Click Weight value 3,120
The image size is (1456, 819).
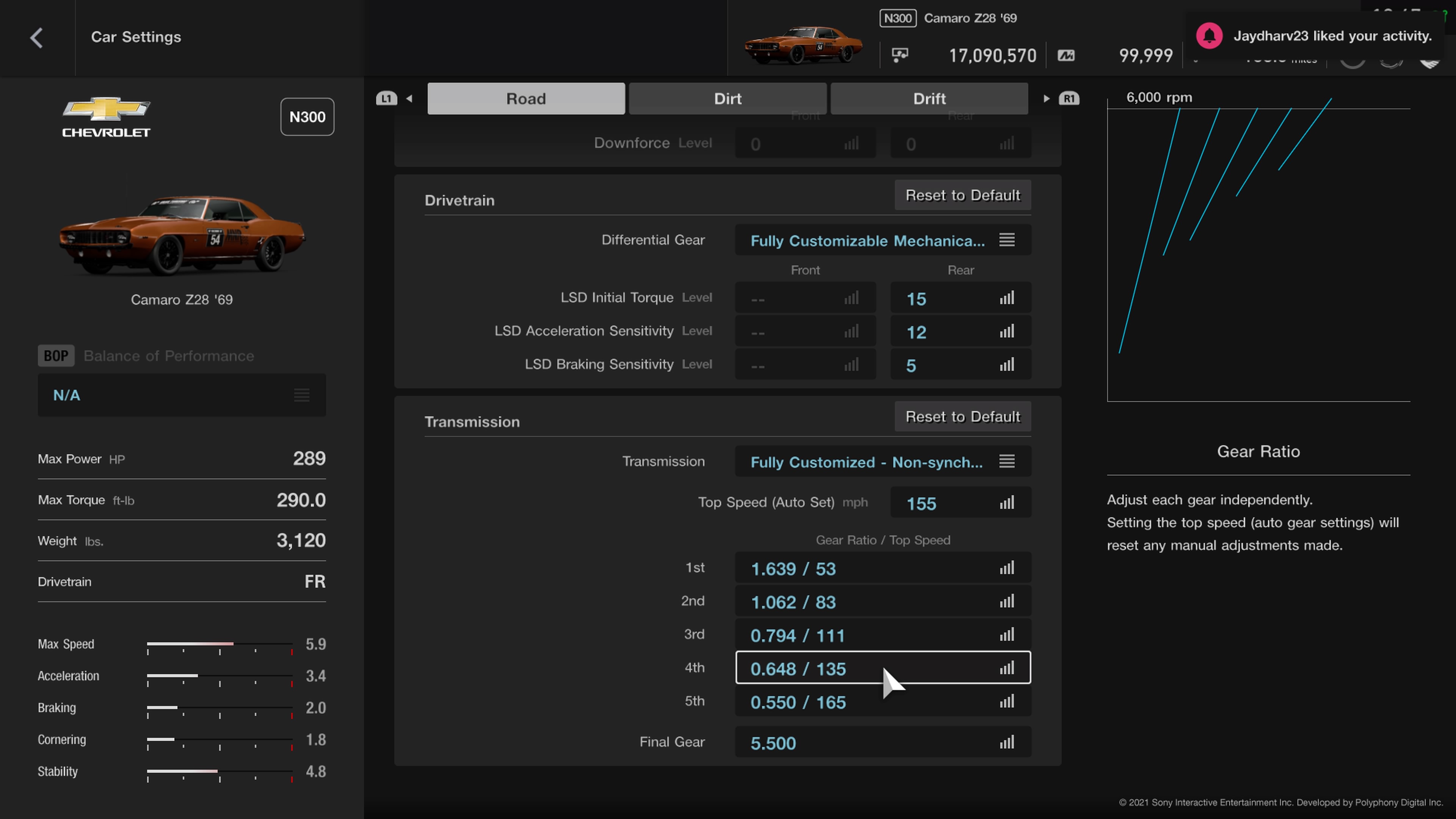(x=301, y=540)
